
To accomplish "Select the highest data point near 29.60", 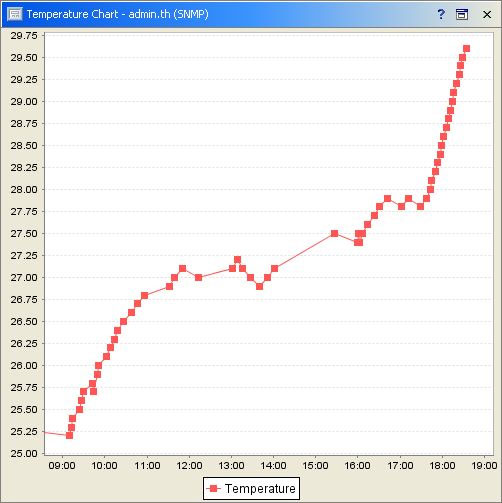I will click(x=466, y=49).
